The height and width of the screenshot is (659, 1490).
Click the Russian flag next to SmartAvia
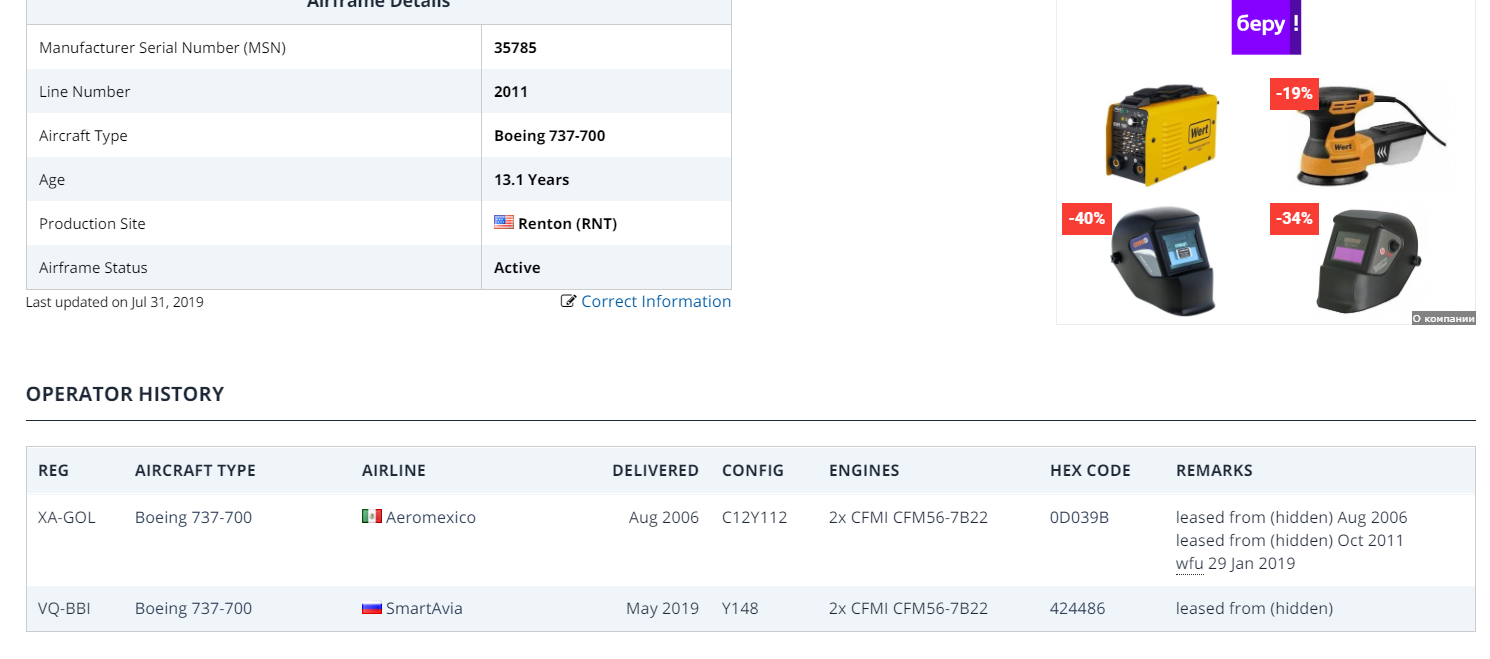coord(371,608)
